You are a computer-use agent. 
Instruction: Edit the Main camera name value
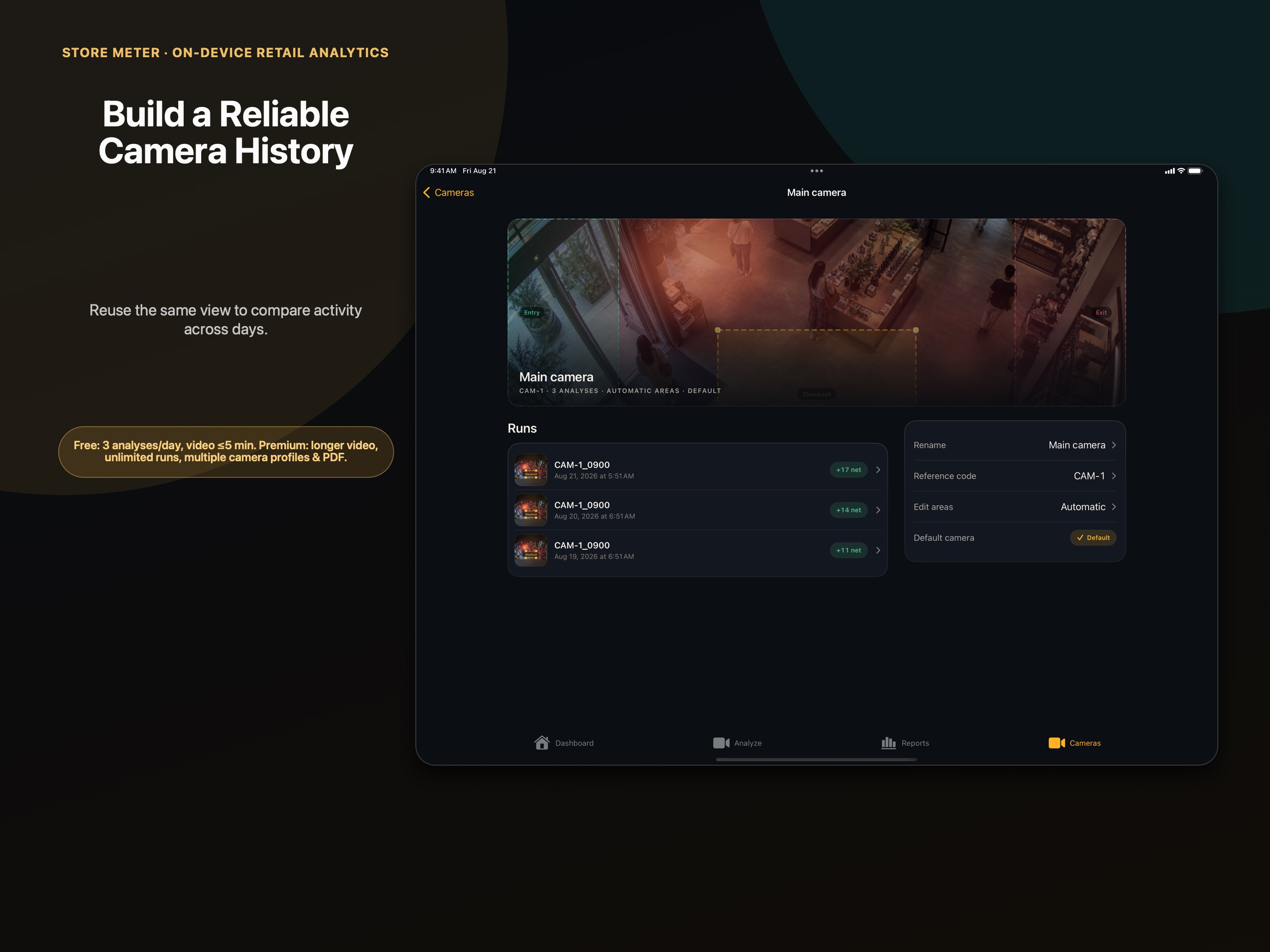click(1077, 445)
